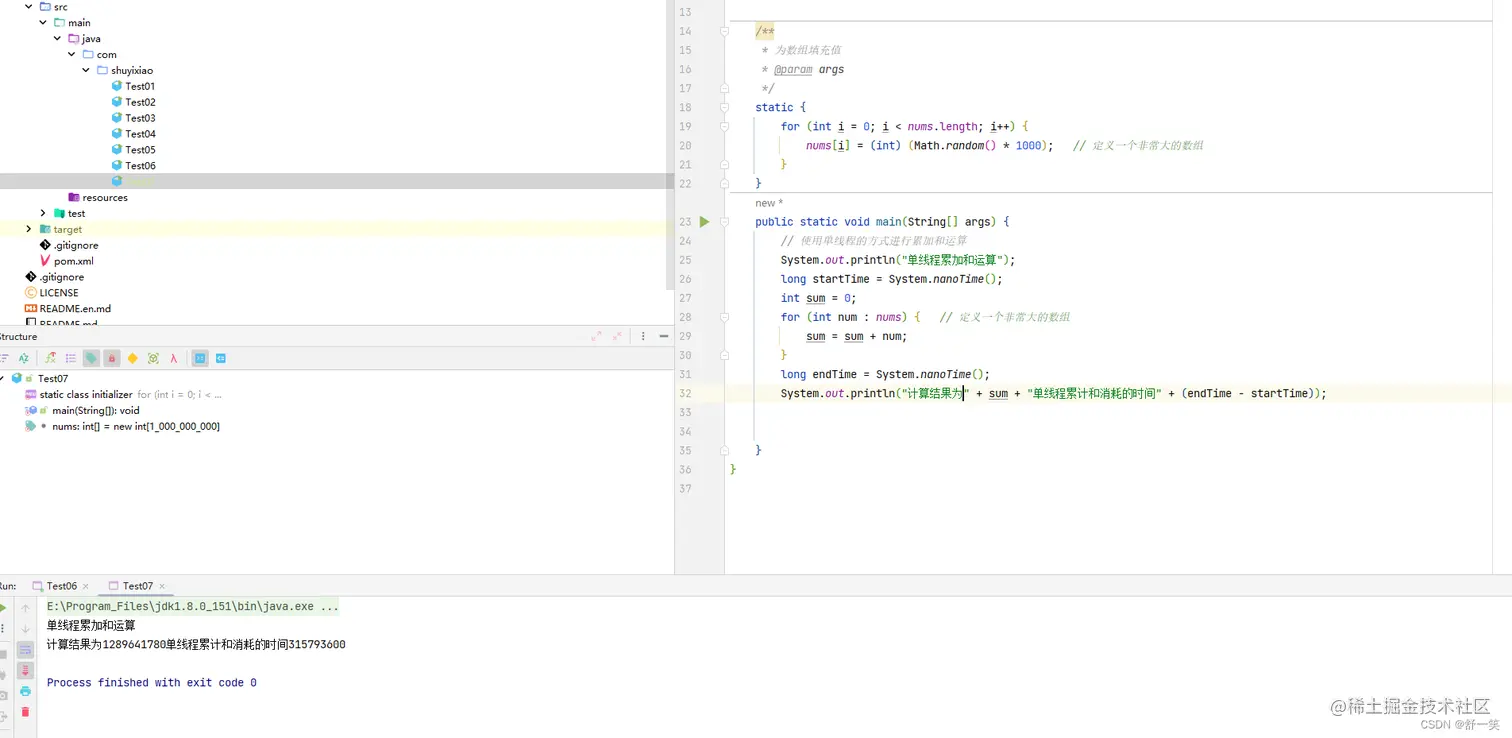
Task: Collapse the src folder
Action: coord(28,7)
